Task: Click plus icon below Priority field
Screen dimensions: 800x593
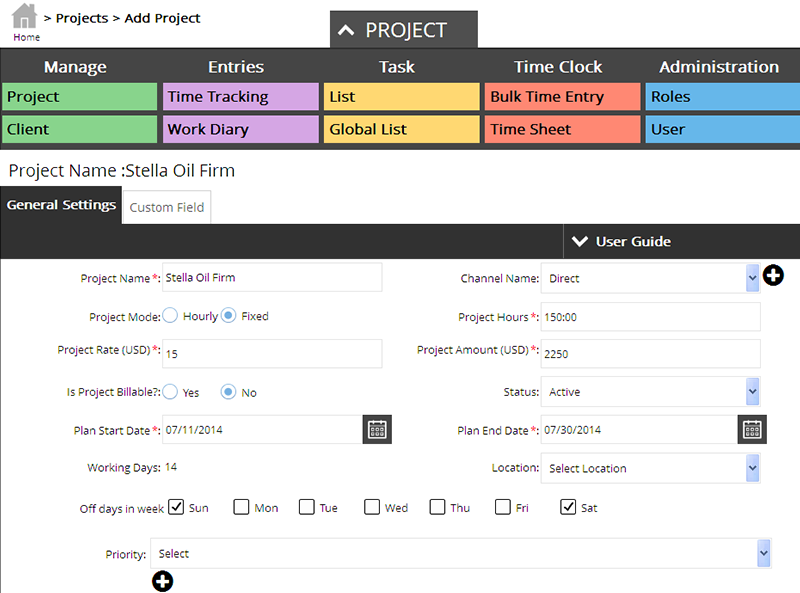Action: 162,581
